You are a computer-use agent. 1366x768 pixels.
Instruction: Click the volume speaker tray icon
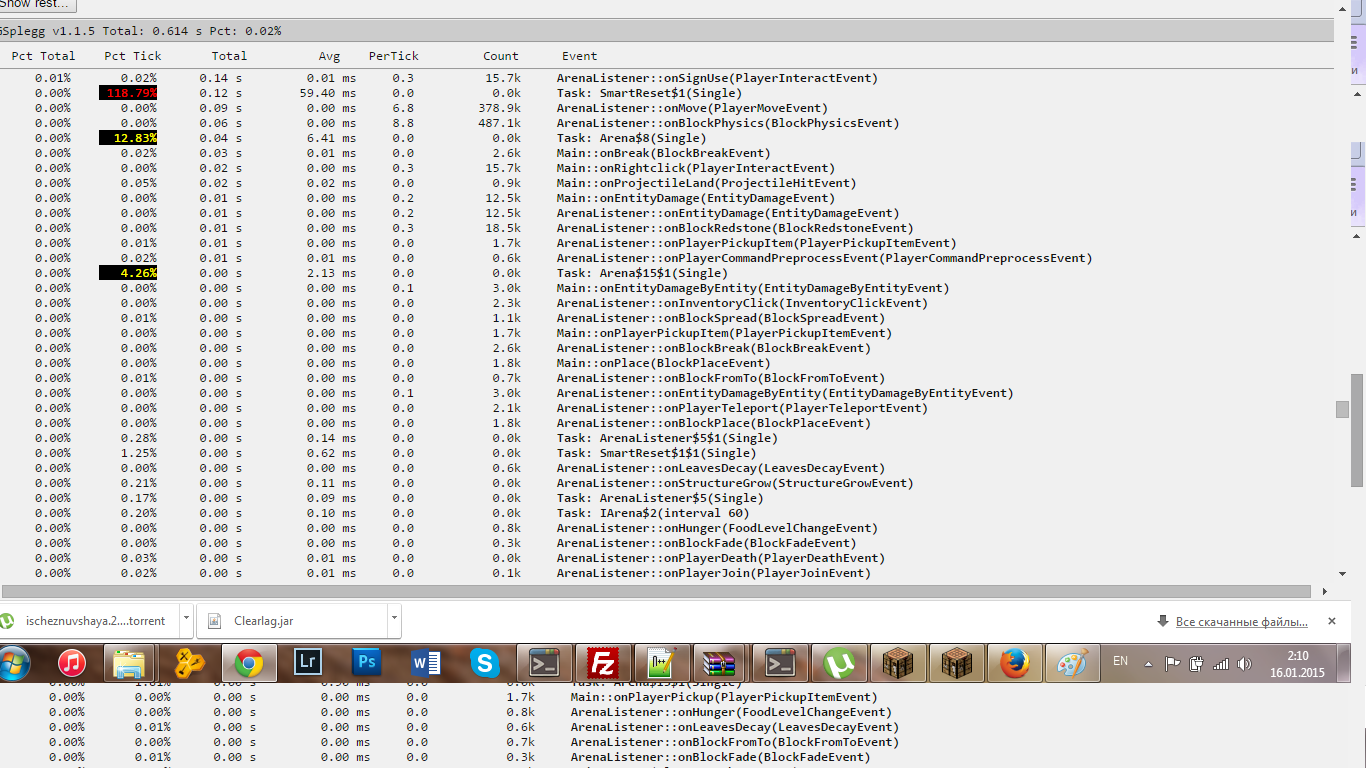click(1244, 663)
